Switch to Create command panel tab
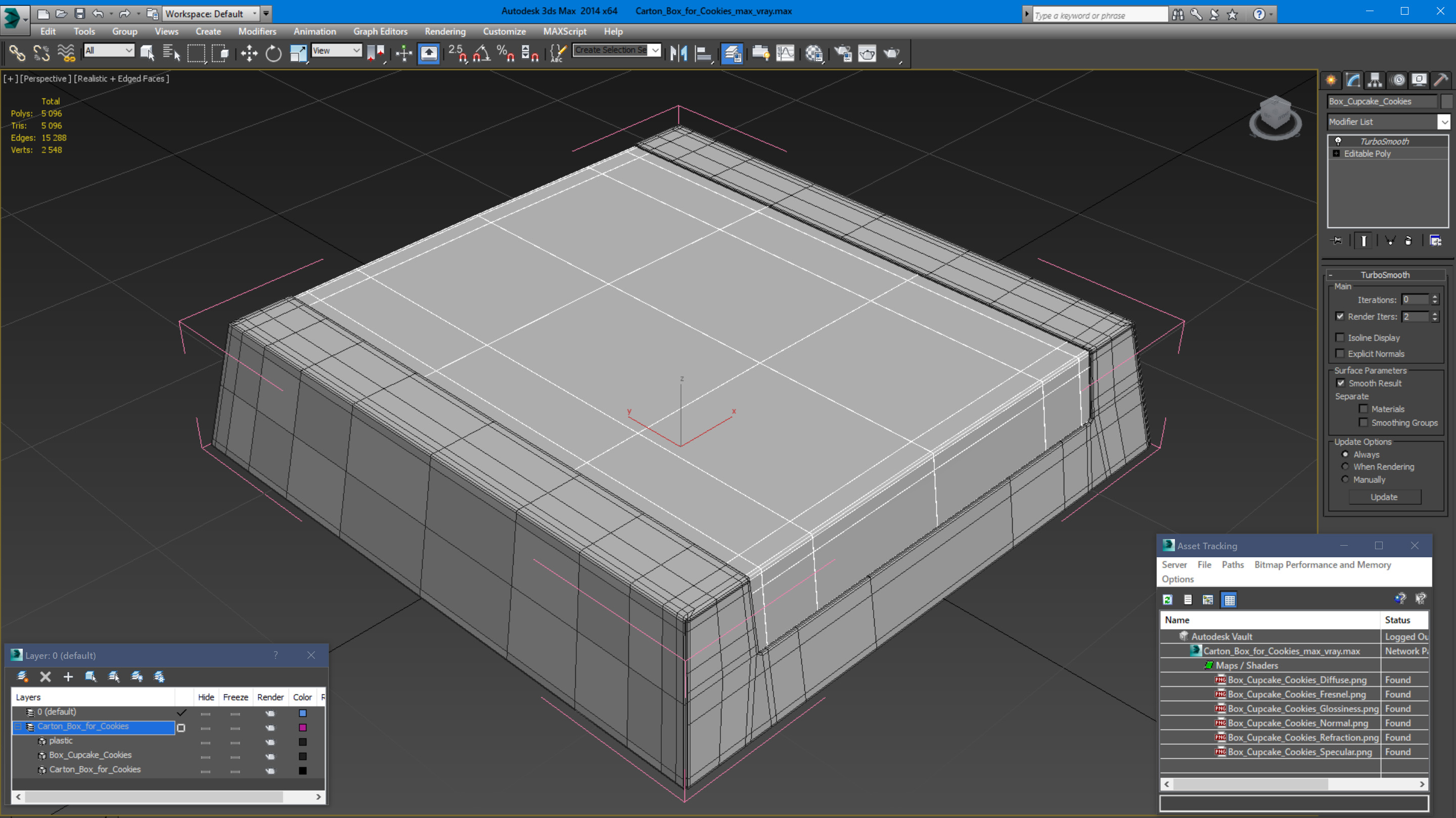Viewport: 1456px width, 818px height. (x=1331, y=80)
